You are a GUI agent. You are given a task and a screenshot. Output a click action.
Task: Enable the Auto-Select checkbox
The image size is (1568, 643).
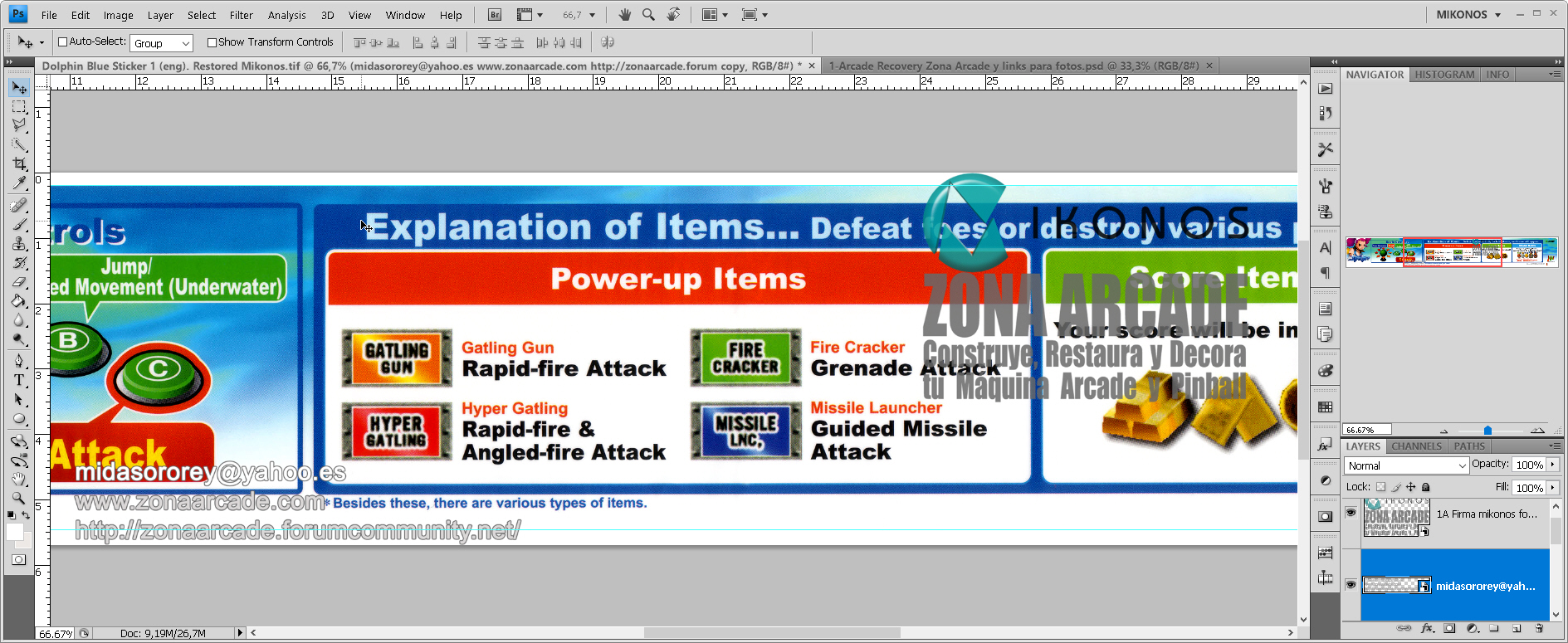[62, 42]
